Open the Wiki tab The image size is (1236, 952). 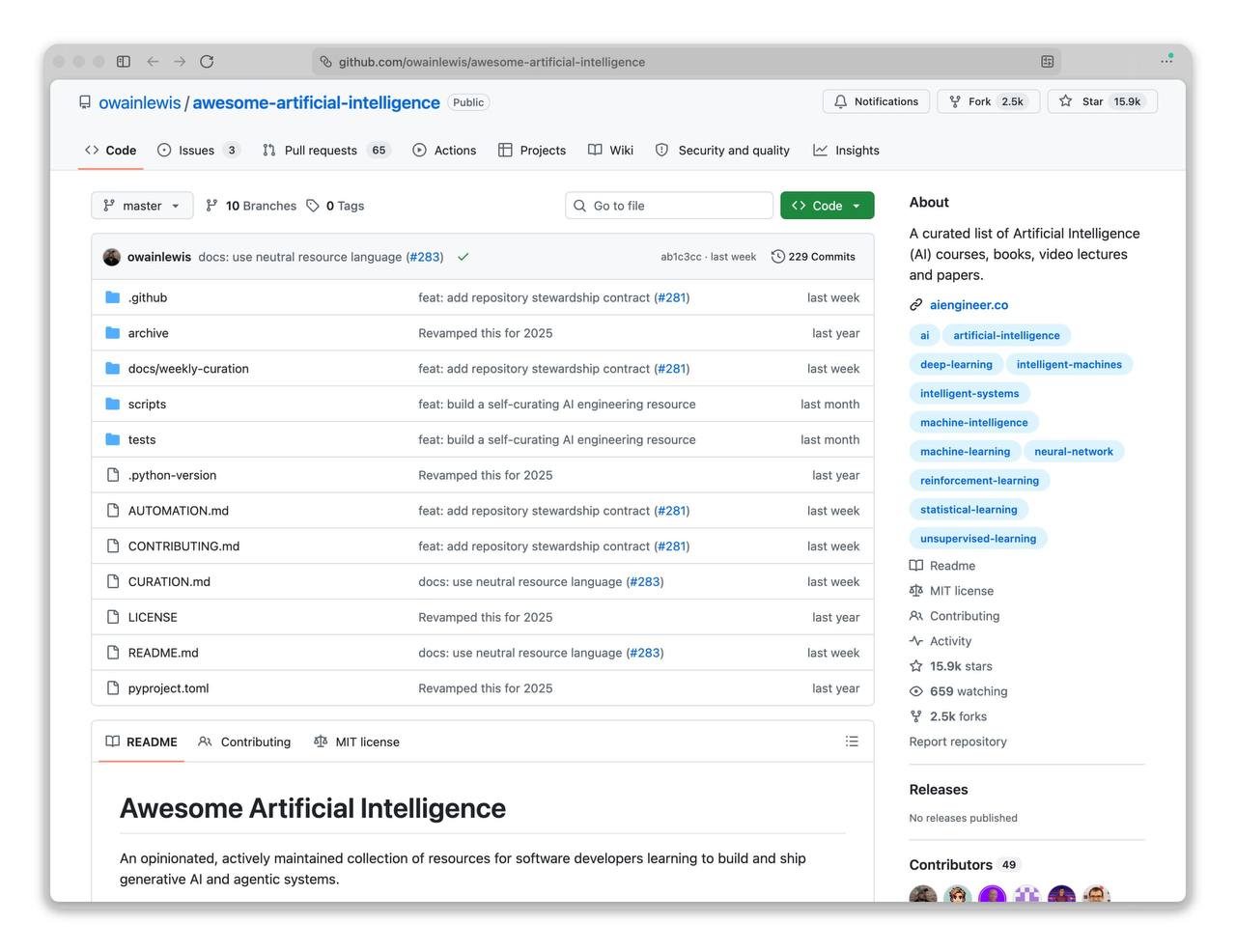[610, 151]
